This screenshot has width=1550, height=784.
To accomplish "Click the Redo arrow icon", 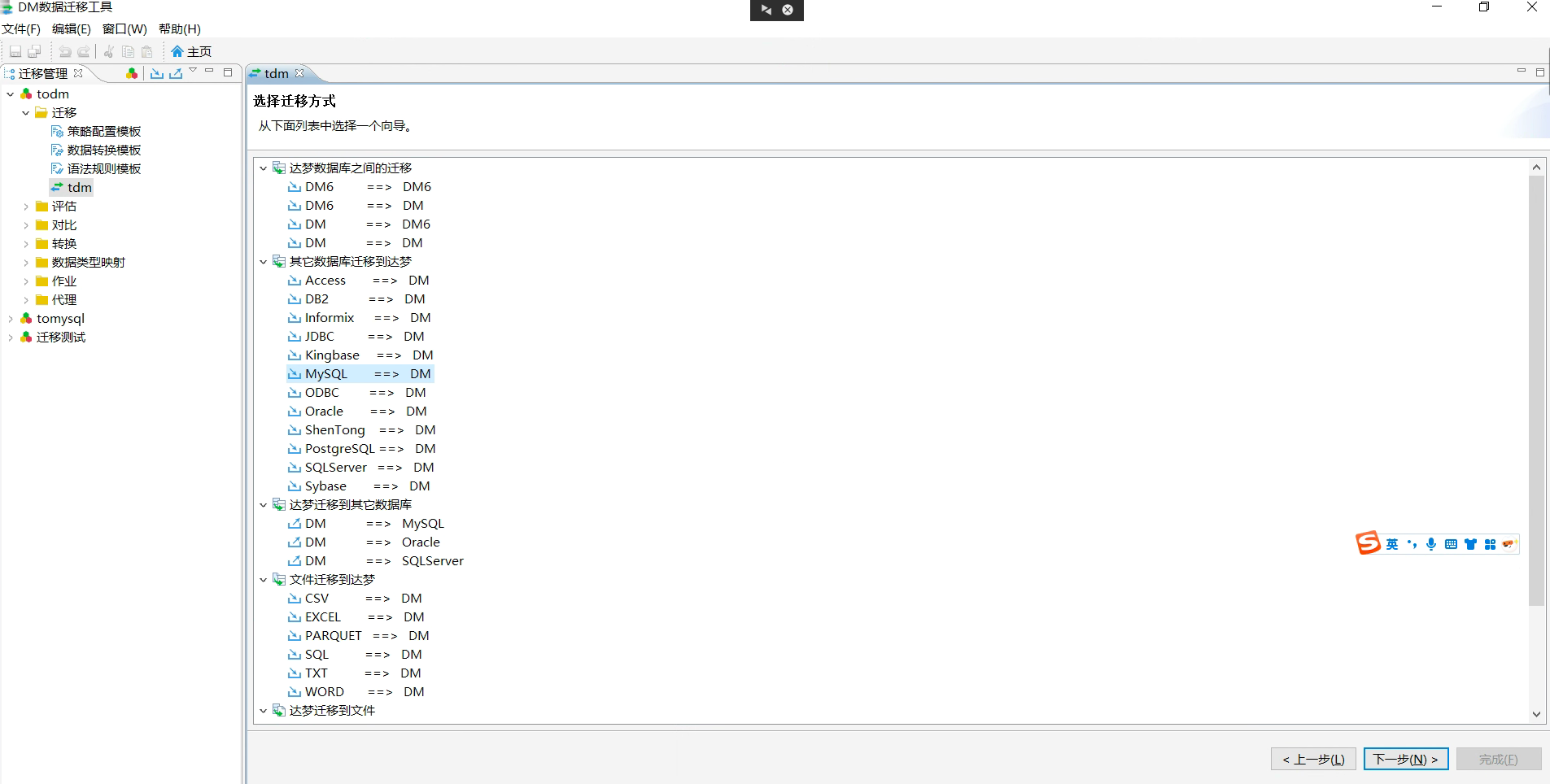I will tap(84, 52).
